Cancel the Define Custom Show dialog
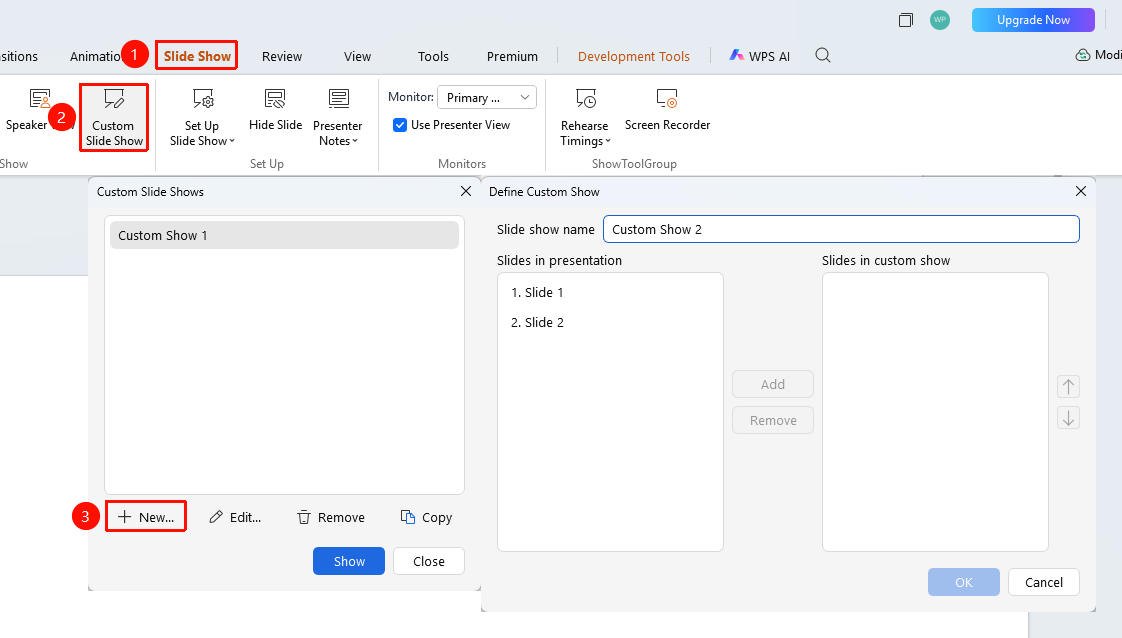 click(1044, 582)
